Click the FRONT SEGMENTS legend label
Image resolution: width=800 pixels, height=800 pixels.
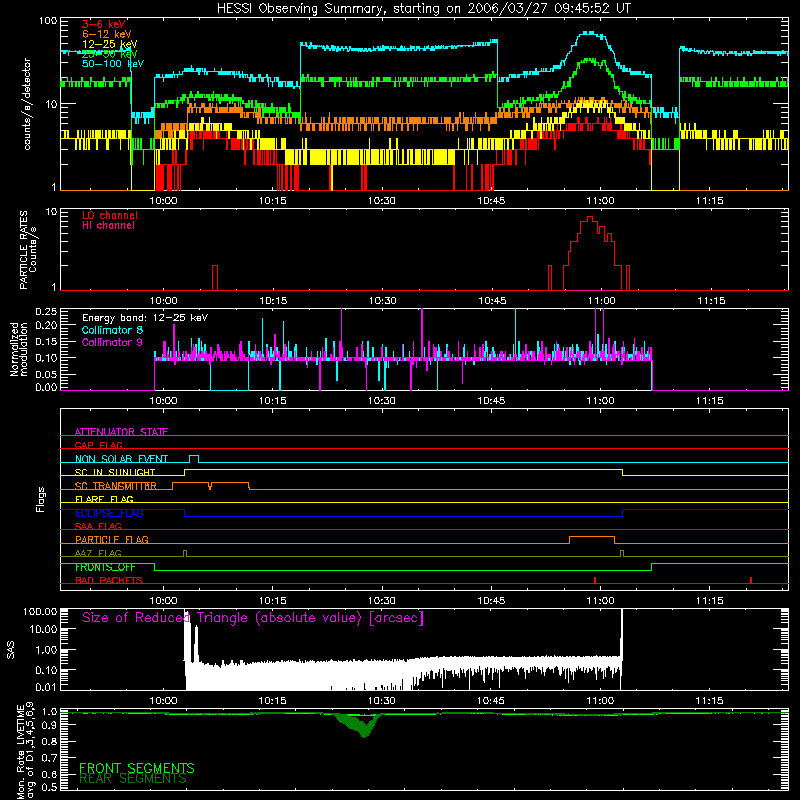pyautogui.click(x=137, y=768)
